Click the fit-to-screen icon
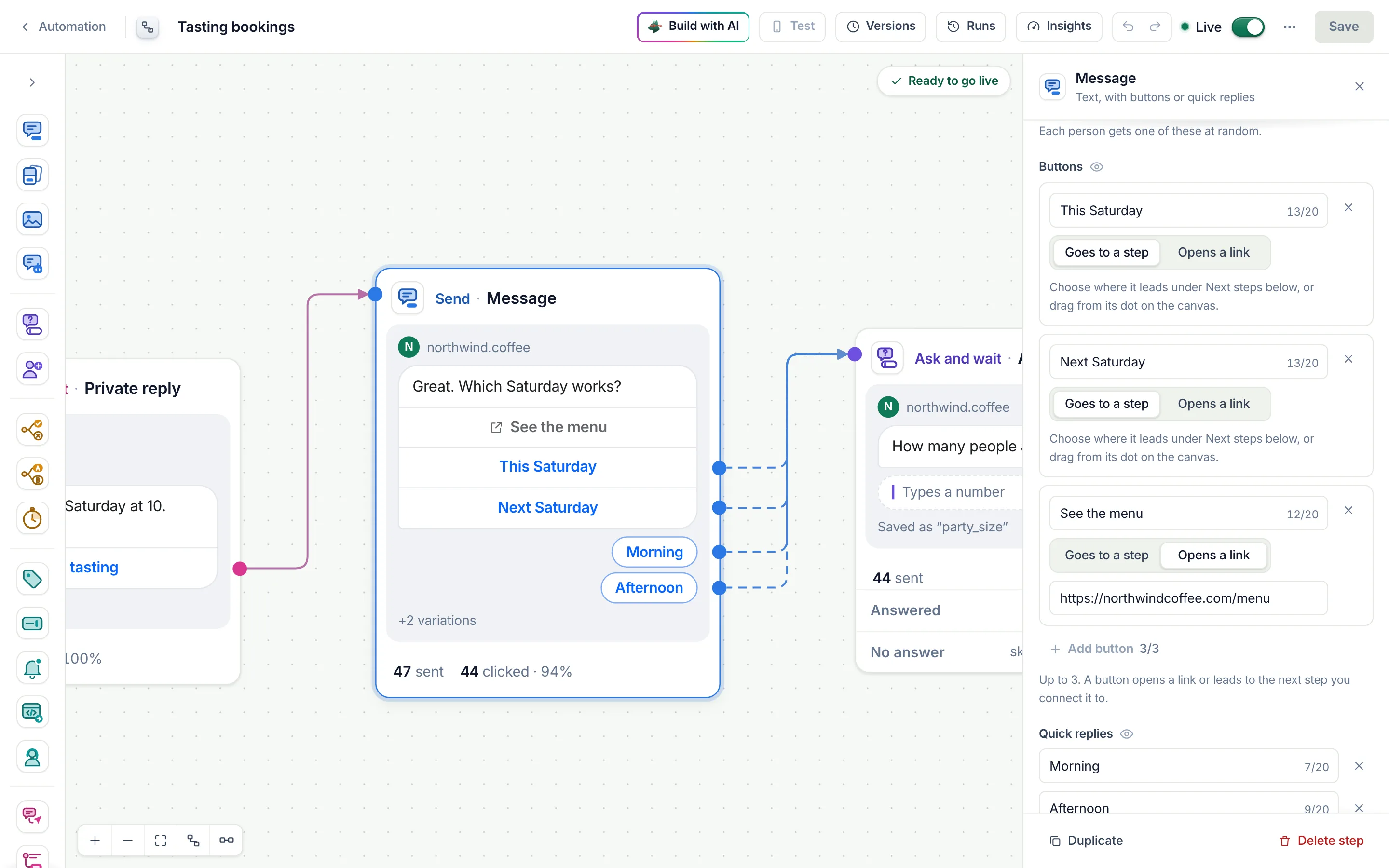The width and height of the screenshot is (1389, 868). coord(161,841)
